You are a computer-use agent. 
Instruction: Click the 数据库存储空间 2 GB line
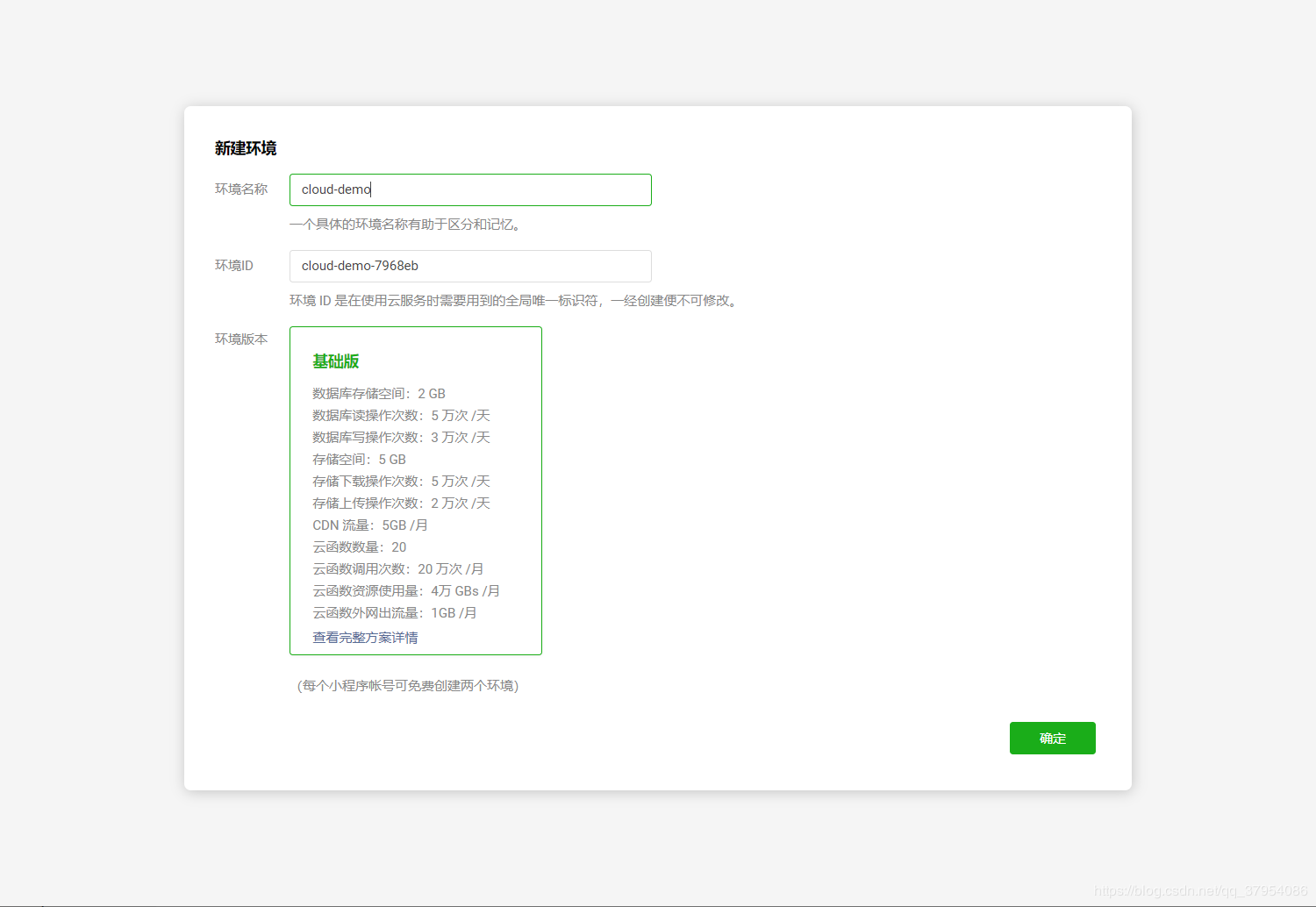click(379, 394)
